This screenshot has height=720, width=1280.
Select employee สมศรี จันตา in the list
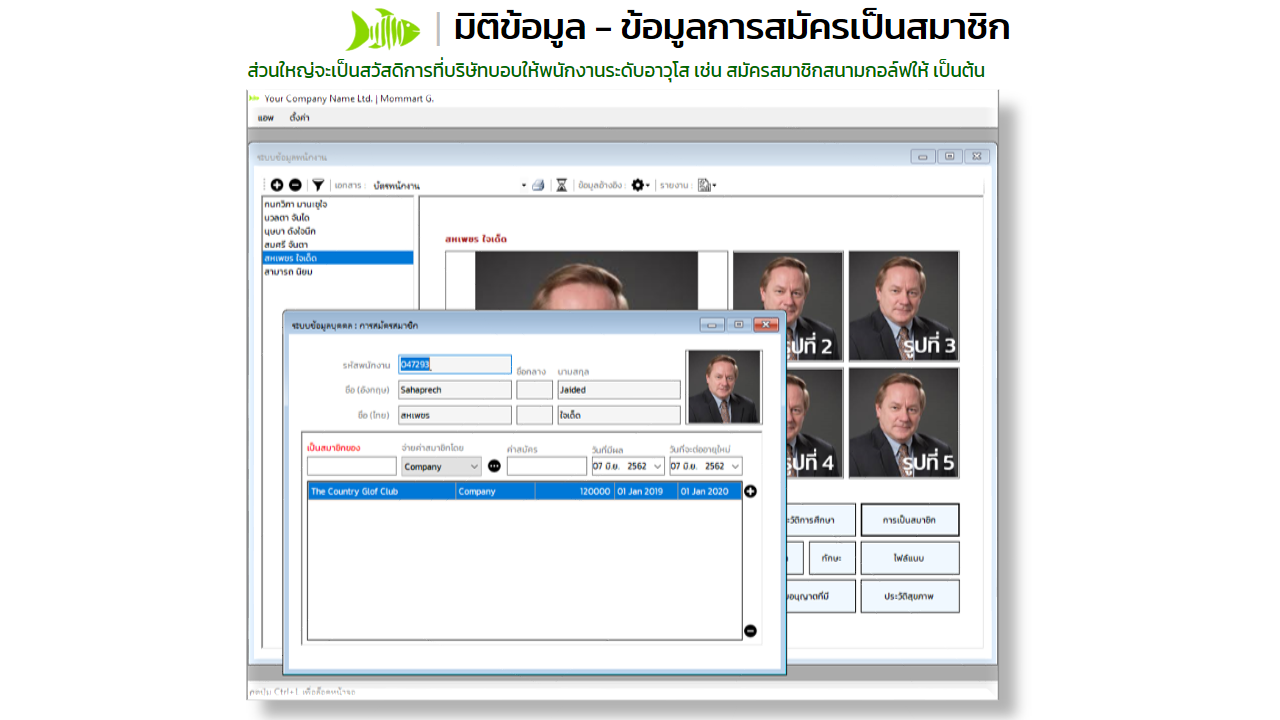pyautogui.click(x=338, y=244)
